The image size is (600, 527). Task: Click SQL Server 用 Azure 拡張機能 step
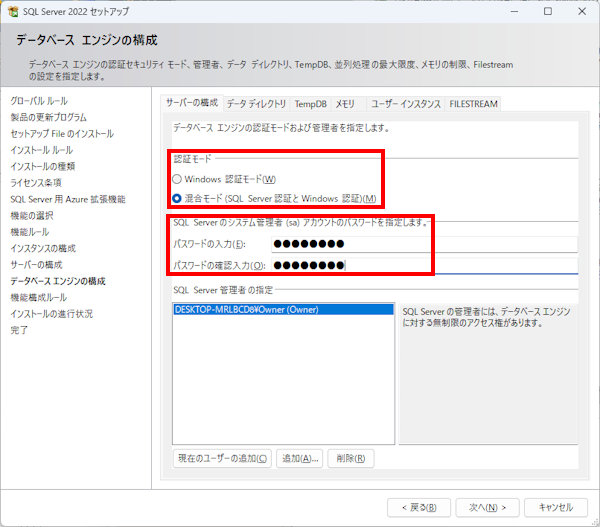68,199
